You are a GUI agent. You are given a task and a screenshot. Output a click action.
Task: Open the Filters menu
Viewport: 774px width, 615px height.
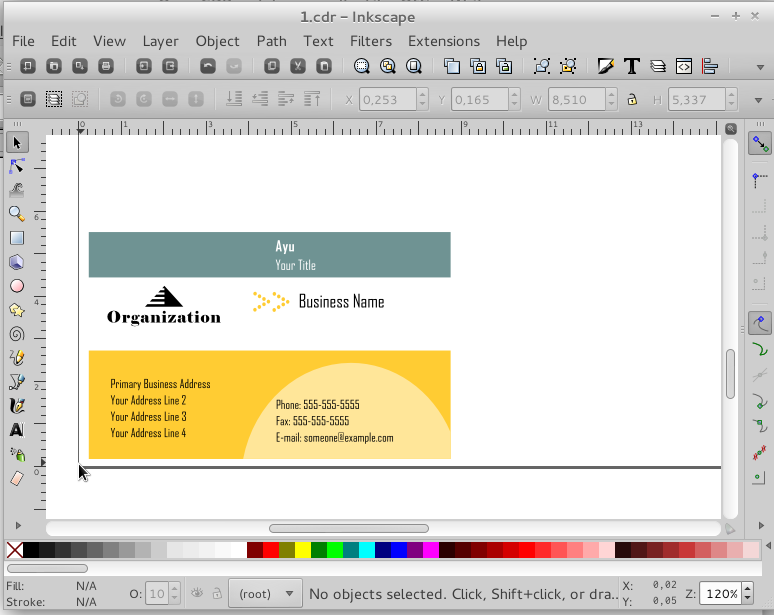tap(371, 41)
